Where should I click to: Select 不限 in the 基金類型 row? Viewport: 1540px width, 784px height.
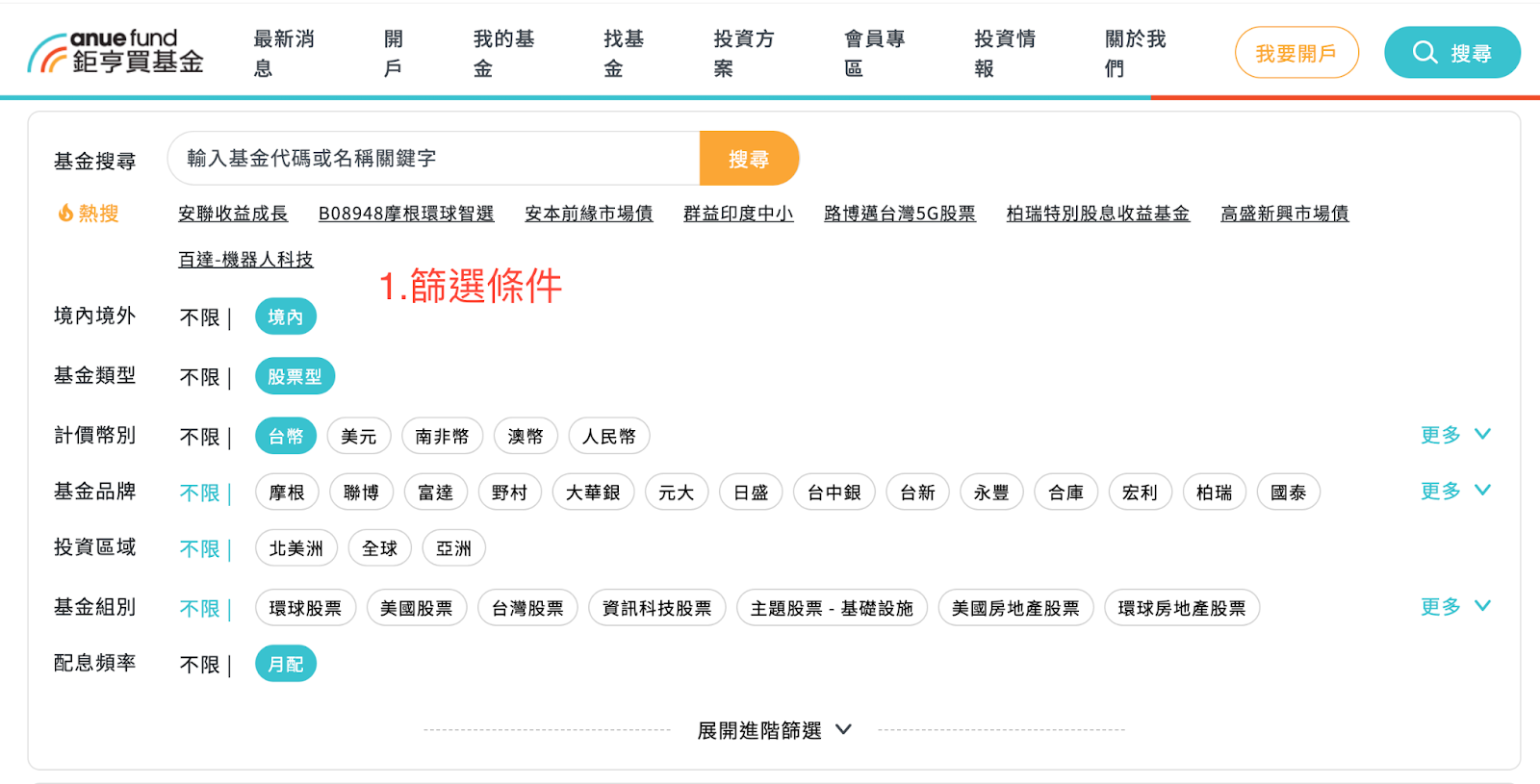pos(200,377)
